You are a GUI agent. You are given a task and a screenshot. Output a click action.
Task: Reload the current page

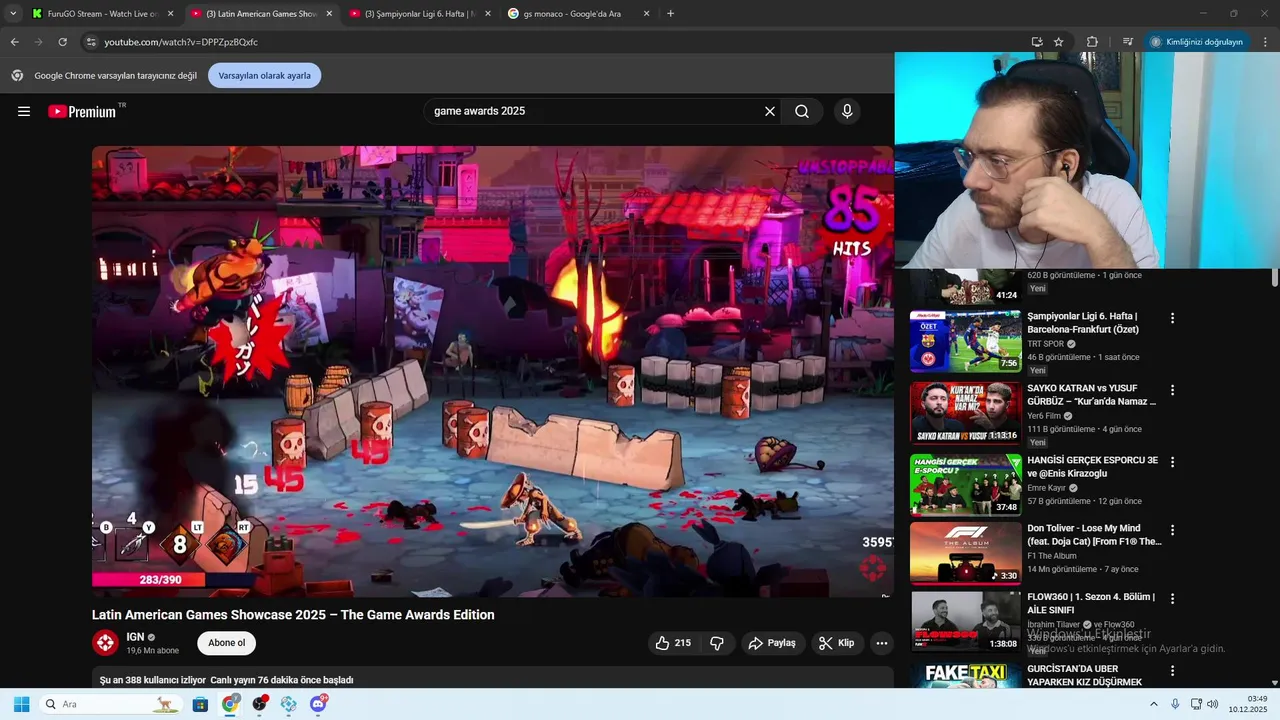[62, 42]
